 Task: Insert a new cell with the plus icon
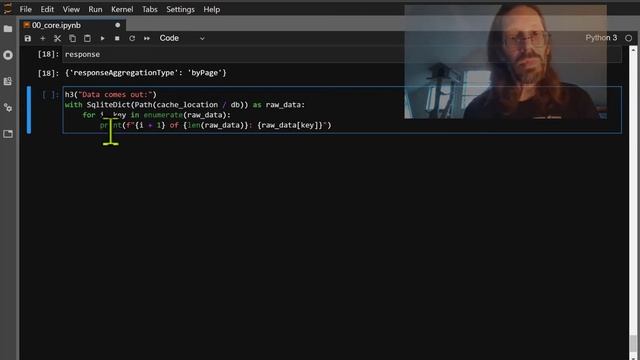click(x=42, y=38)
